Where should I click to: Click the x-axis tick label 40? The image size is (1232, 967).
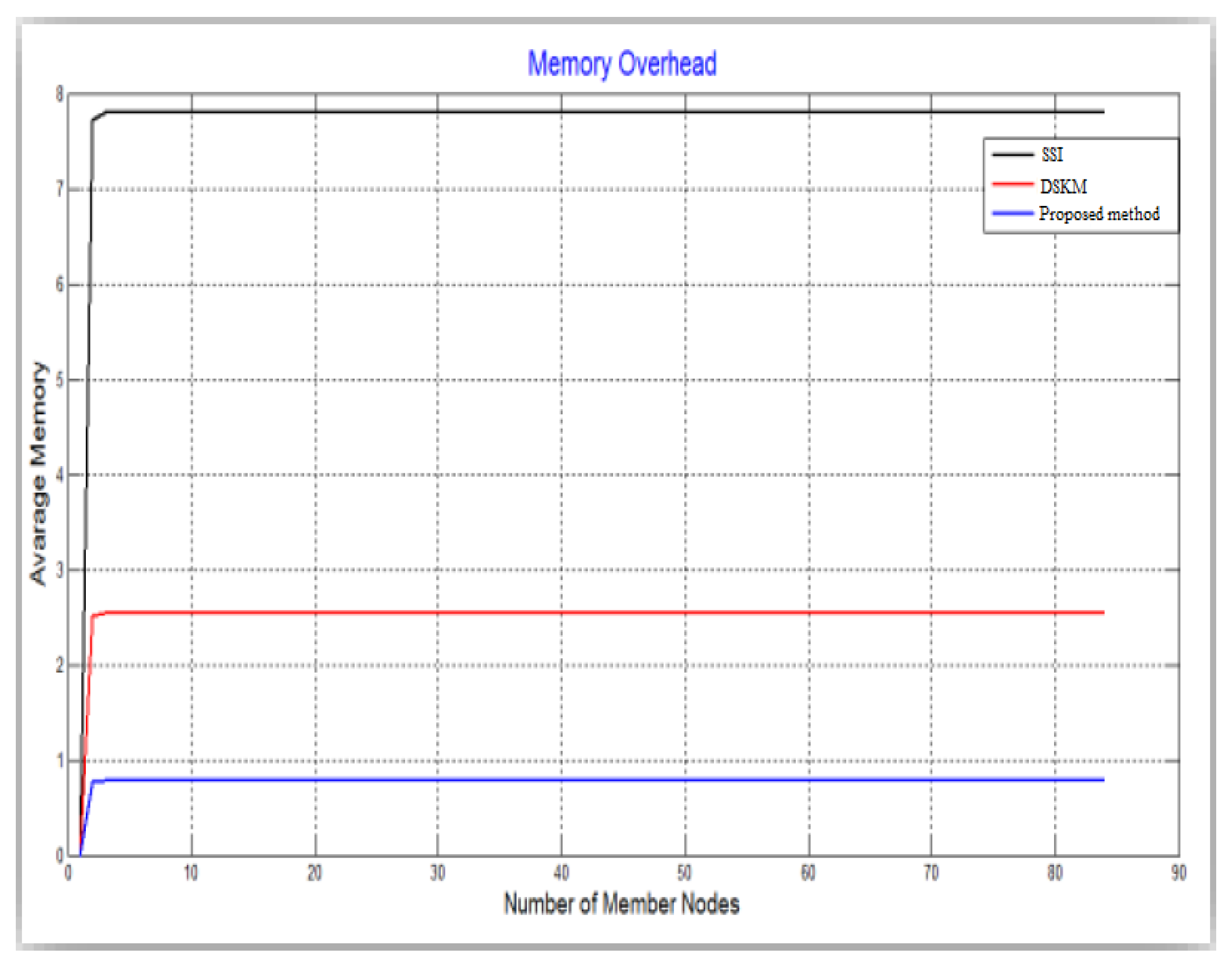tap(561, 873)
